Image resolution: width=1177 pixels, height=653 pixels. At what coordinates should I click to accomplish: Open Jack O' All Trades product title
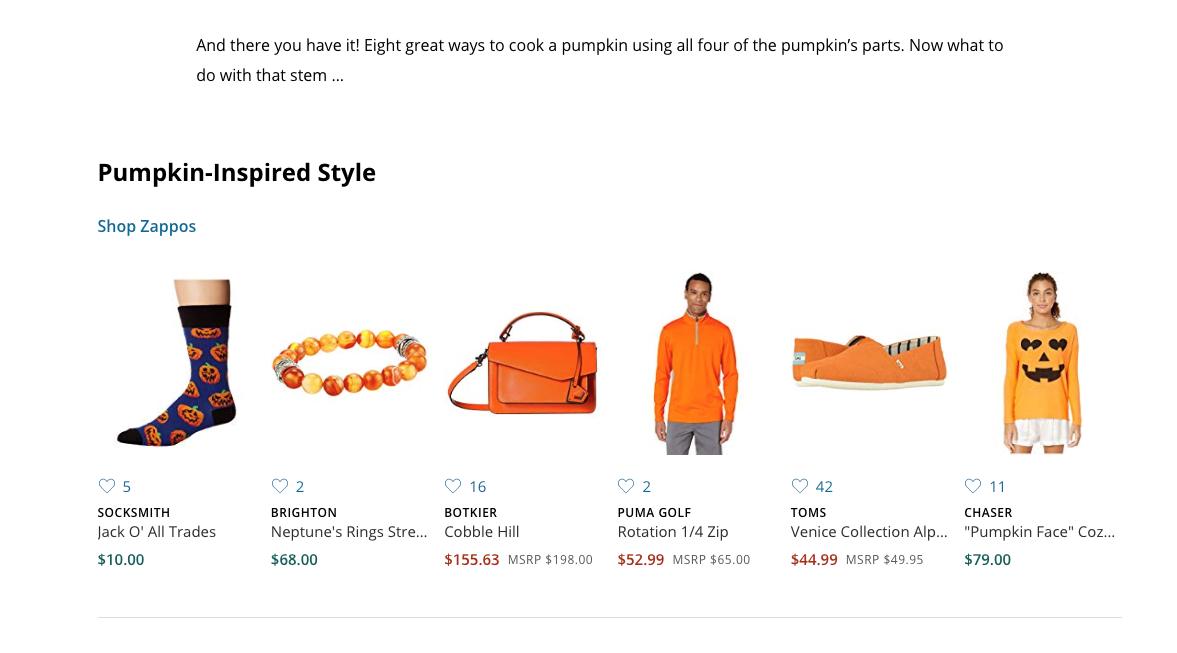click(156, 532)
